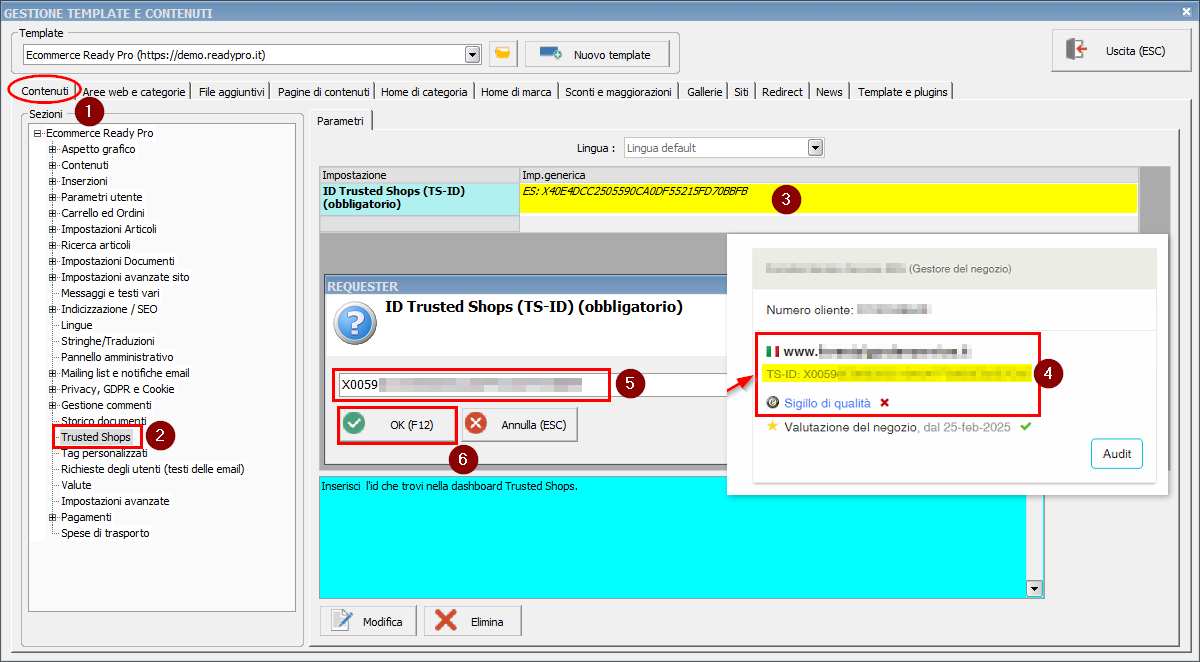This screenshot has height=662, width=1200.
Task: Switch to the Gallerie tab
Action: click(704, 92)
